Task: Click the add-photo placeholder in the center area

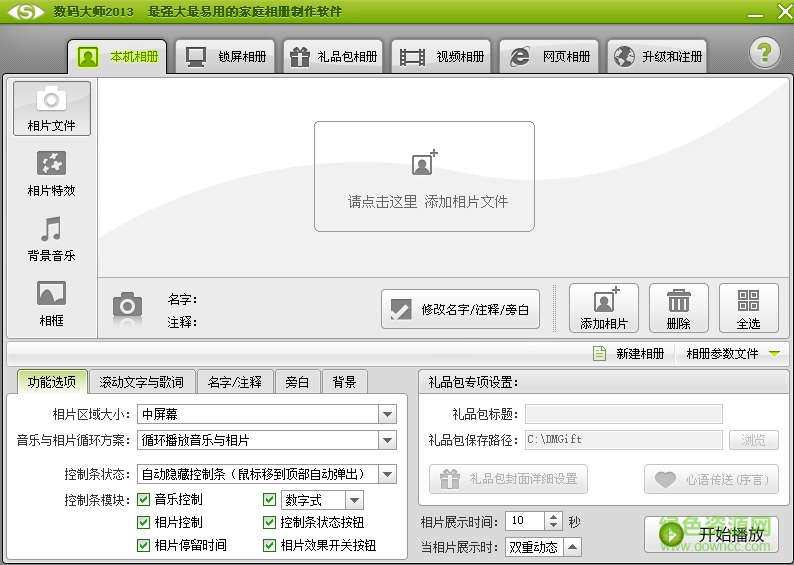Action: pos(424,176)
